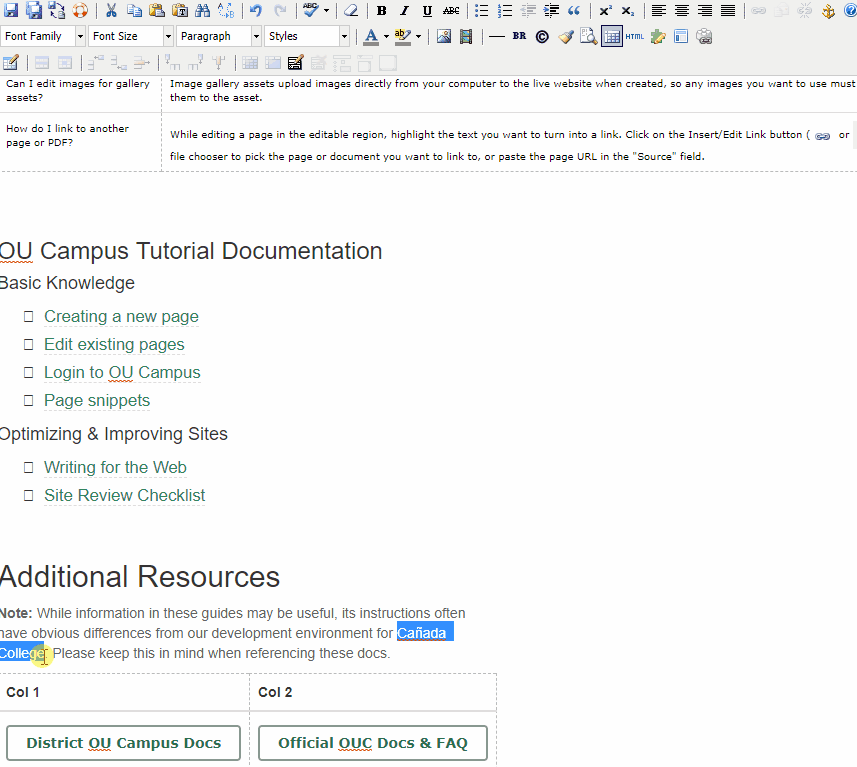The height and width of the screenshot is (767, 857).
Task: Expand spell check language arrow
Action: click(x=326, y=10)
